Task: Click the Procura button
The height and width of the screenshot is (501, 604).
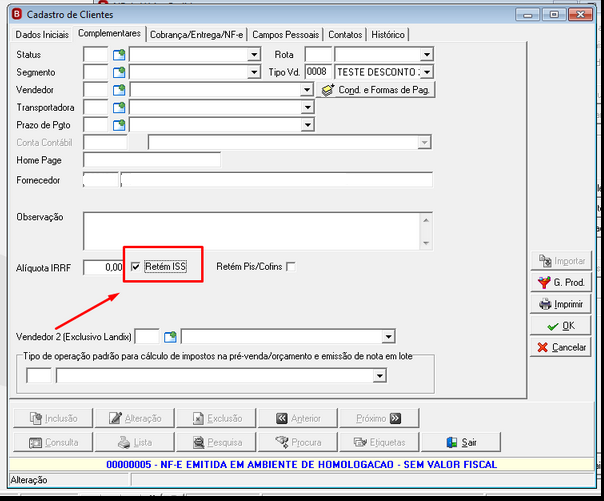Action: (298, 442)
